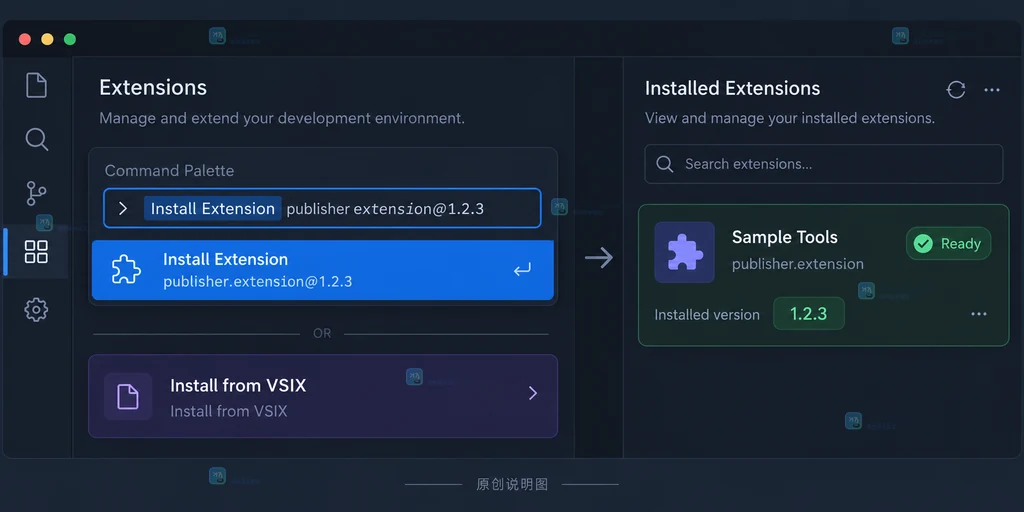Click the refresh icon for Installed Extensions

click(x=956, y=89)
